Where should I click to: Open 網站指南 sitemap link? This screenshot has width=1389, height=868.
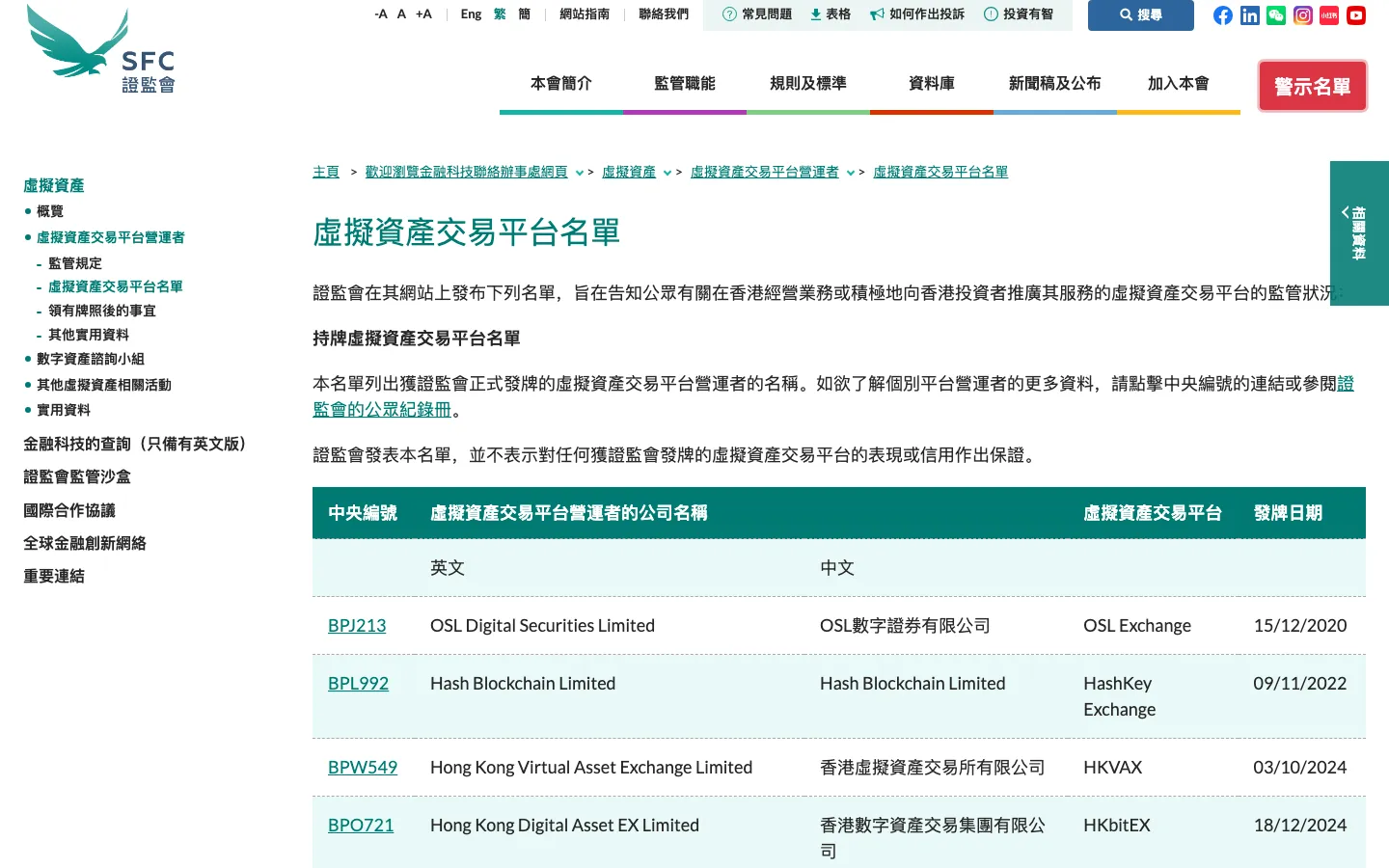585,14
